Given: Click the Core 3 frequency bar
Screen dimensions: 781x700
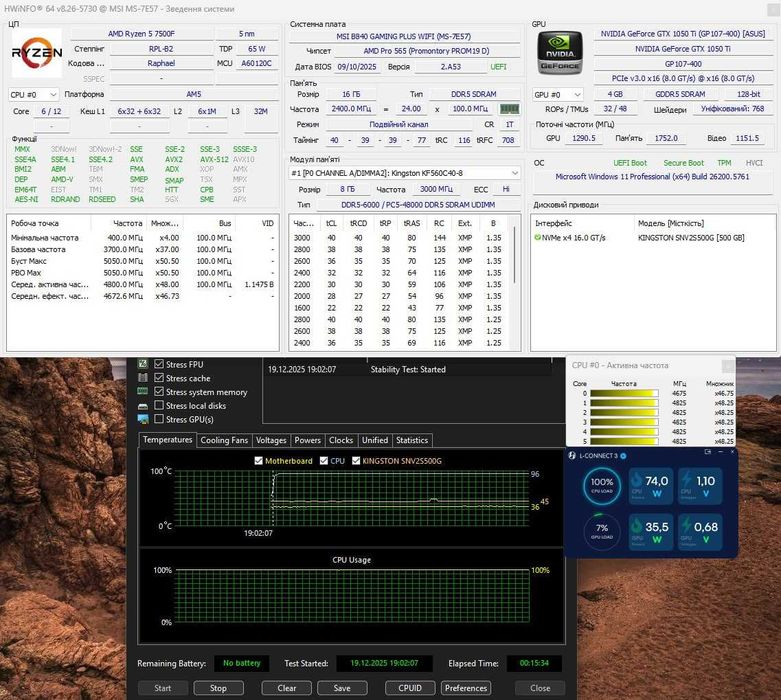Looking at the screenshot, I should tap(624, 422).
